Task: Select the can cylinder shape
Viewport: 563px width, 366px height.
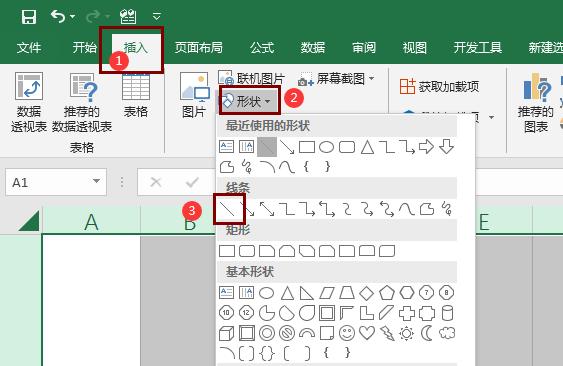Action: tap(447, 313)
